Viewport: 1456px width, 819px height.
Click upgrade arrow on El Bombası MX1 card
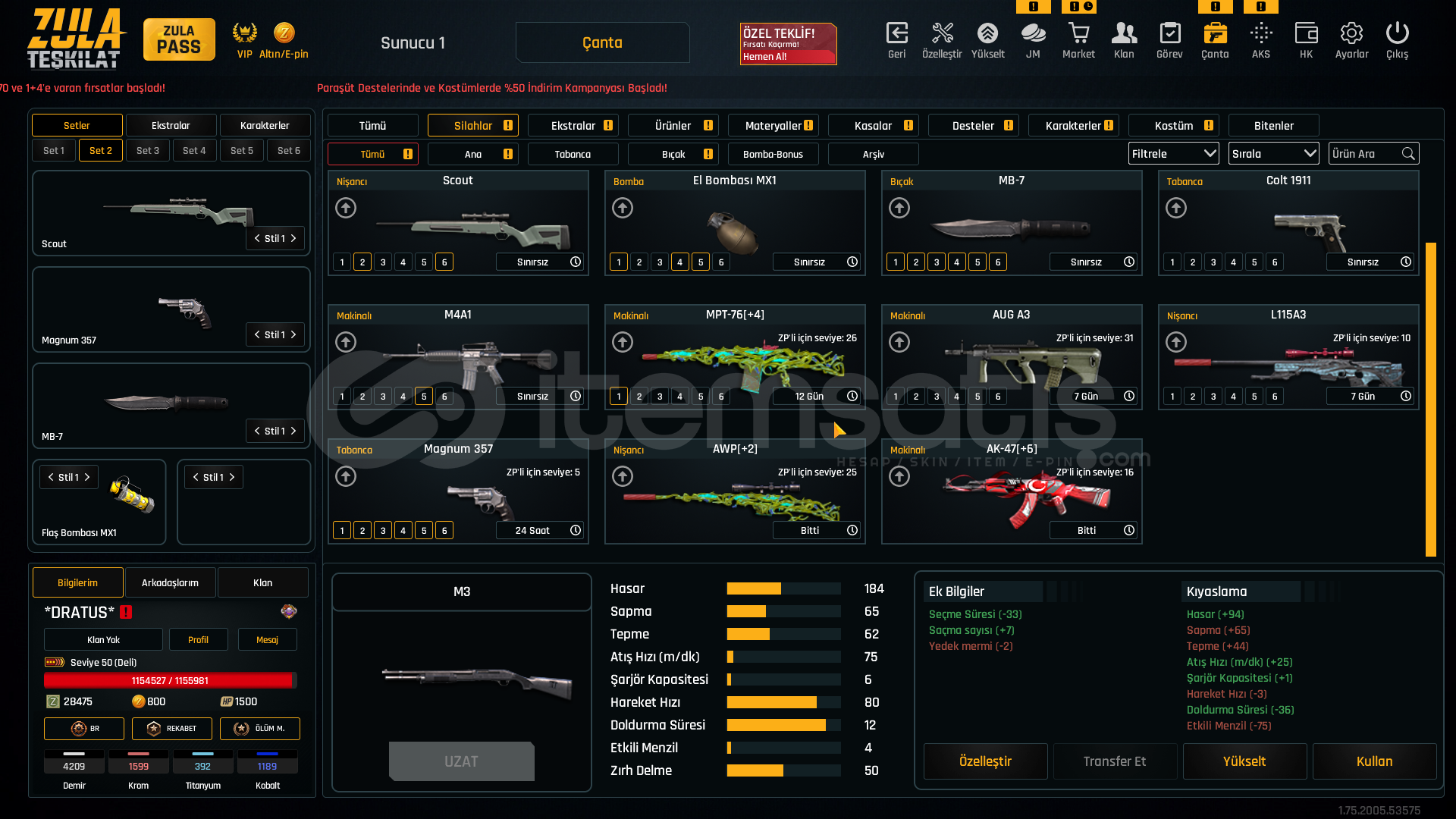click(623, 208)
